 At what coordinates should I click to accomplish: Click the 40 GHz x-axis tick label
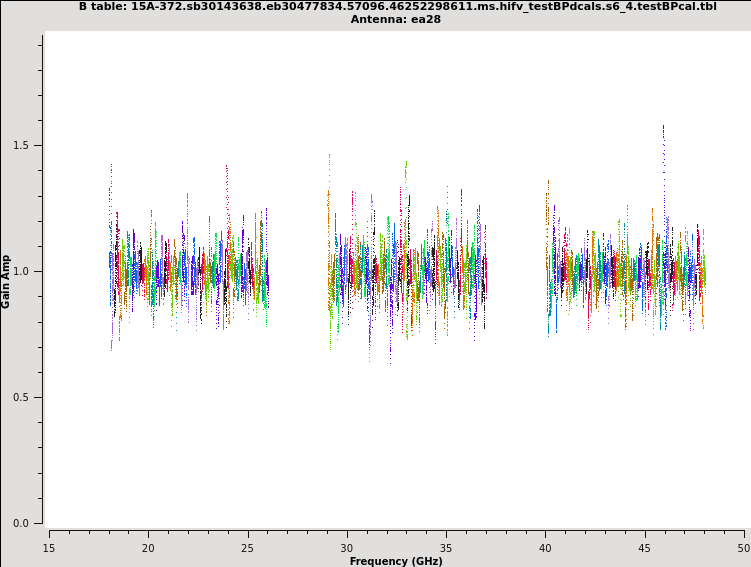tap(545, 547)
